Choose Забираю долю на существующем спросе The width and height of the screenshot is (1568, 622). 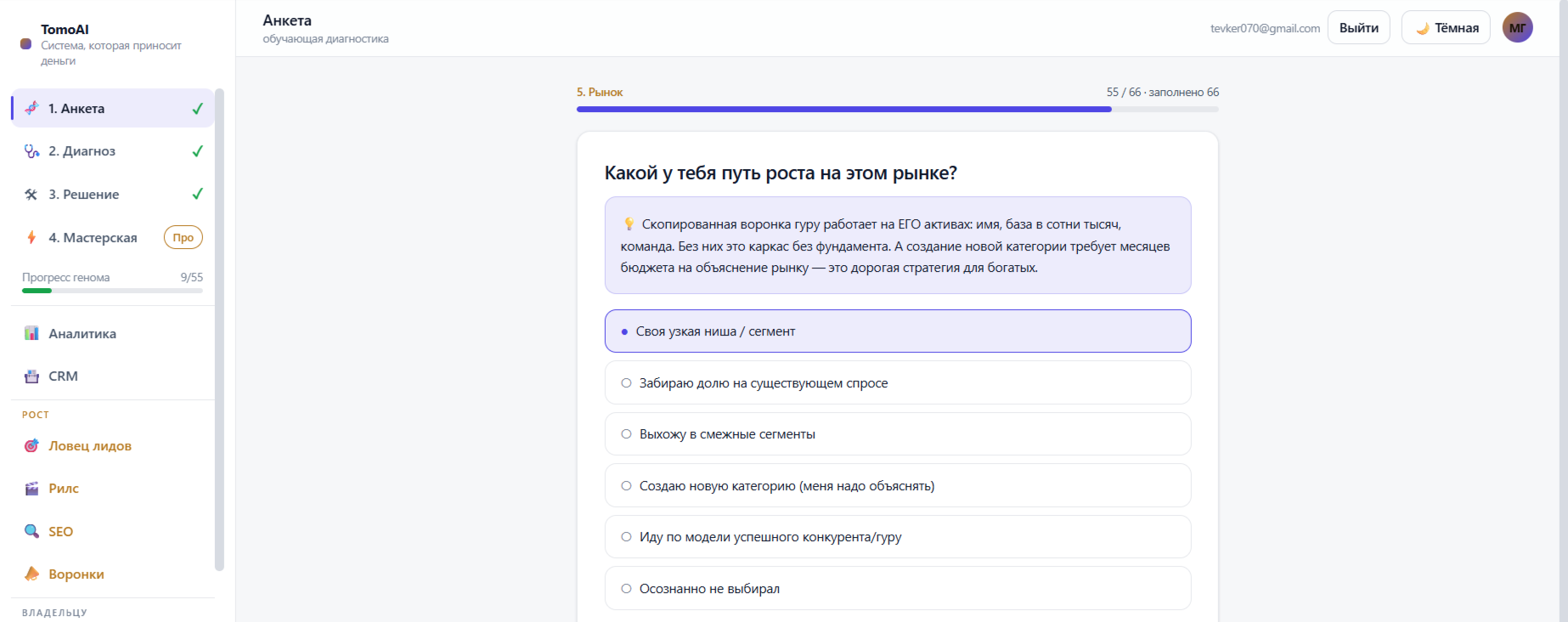[898, 383]
